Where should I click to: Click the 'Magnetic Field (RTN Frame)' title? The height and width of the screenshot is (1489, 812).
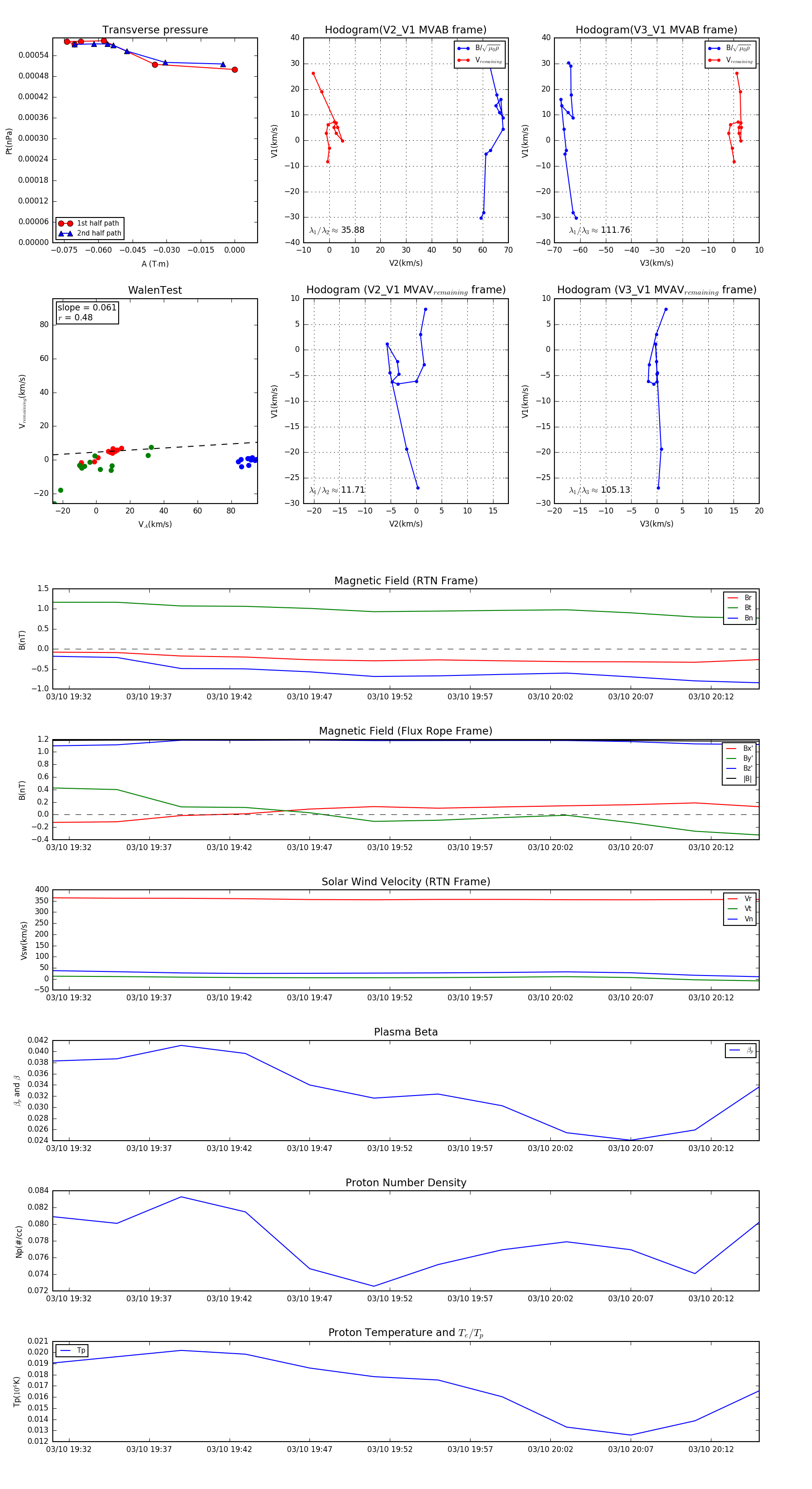(x=406, y=581)
